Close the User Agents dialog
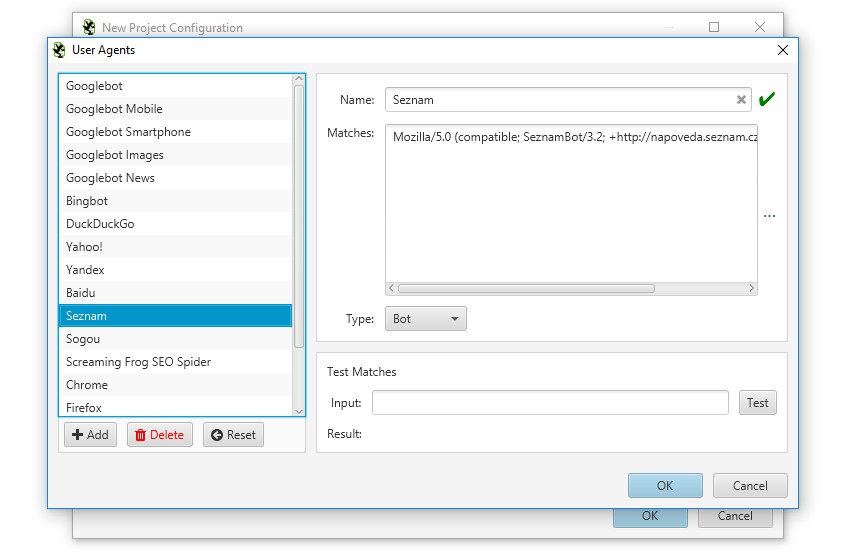 tap(782, 50)
